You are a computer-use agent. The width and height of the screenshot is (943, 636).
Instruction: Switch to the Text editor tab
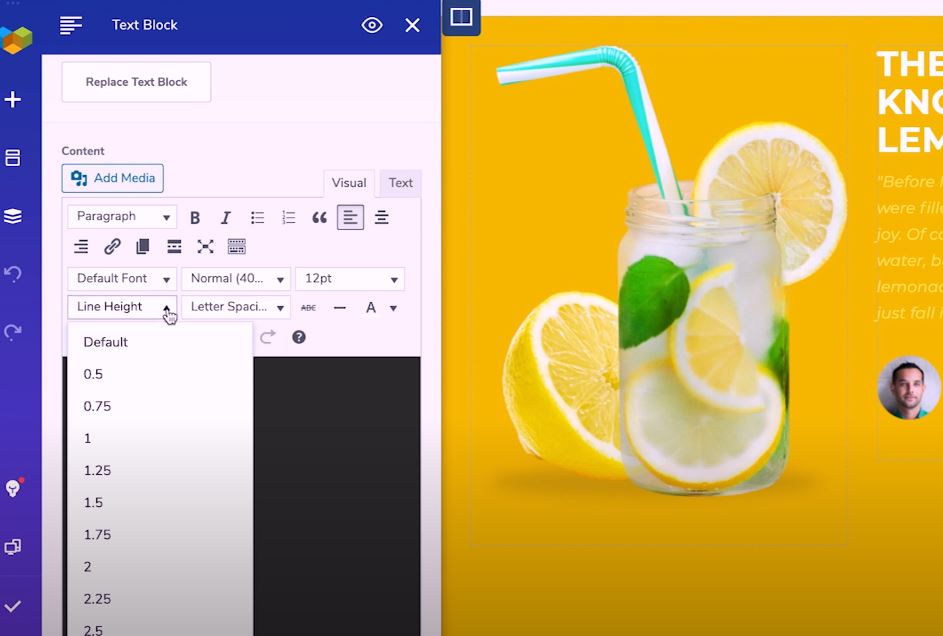(x=401, y=183)
